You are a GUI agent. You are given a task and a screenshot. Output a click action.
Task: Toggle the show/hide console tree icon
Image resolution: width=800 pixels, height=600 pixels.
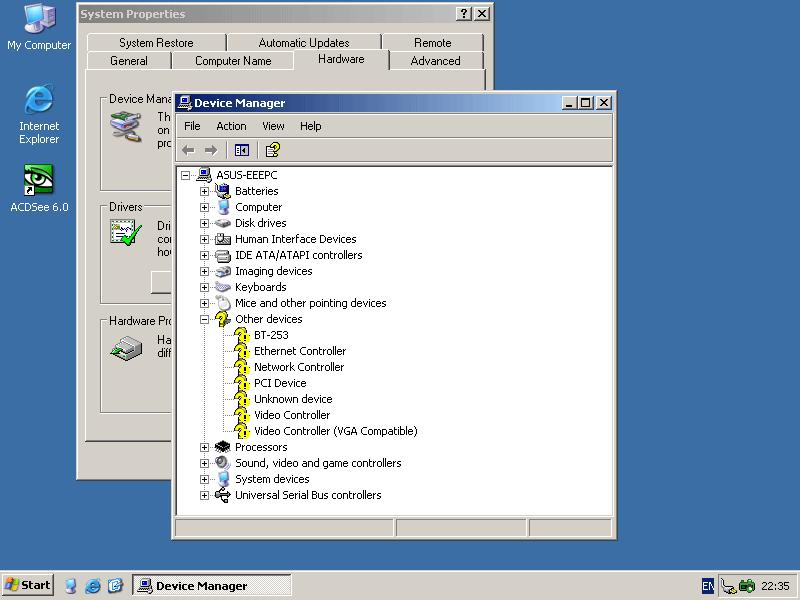pyautogui.click(x=242, y=150)
